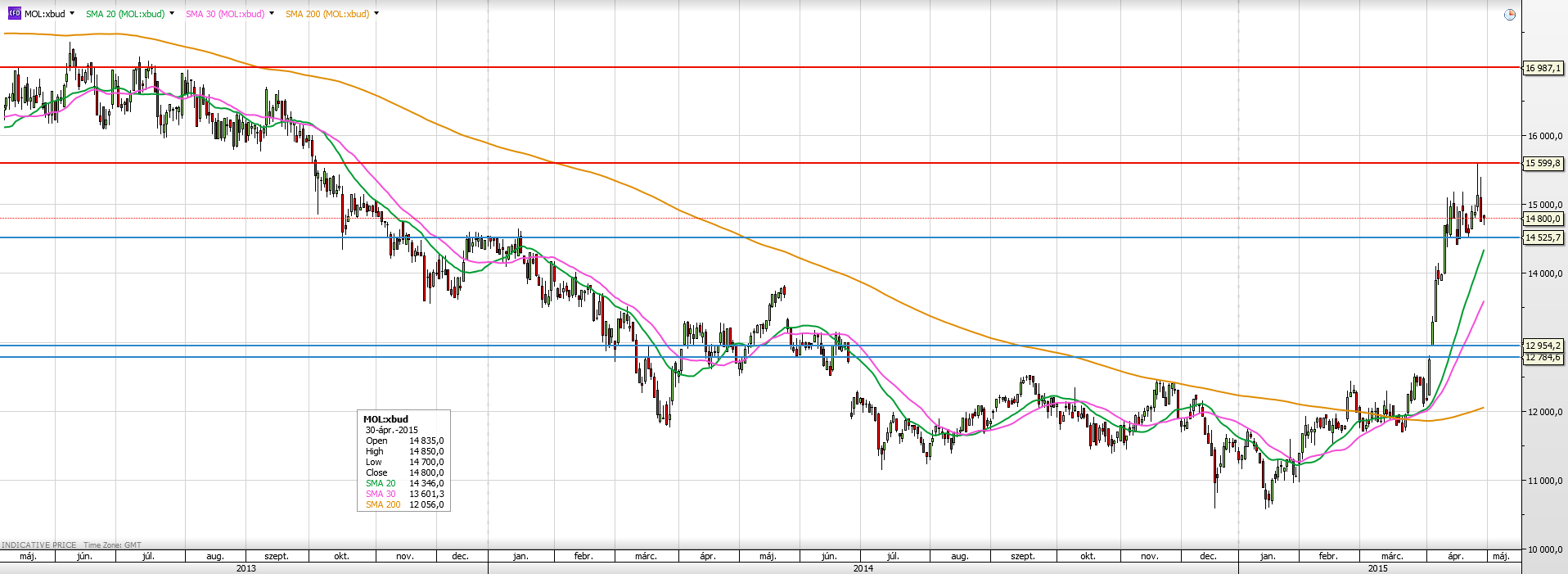Click the purple CFD instrument icon
The width and height of the screenshot is (1568, 574).
pyautogui.click(x=14, y=13)
